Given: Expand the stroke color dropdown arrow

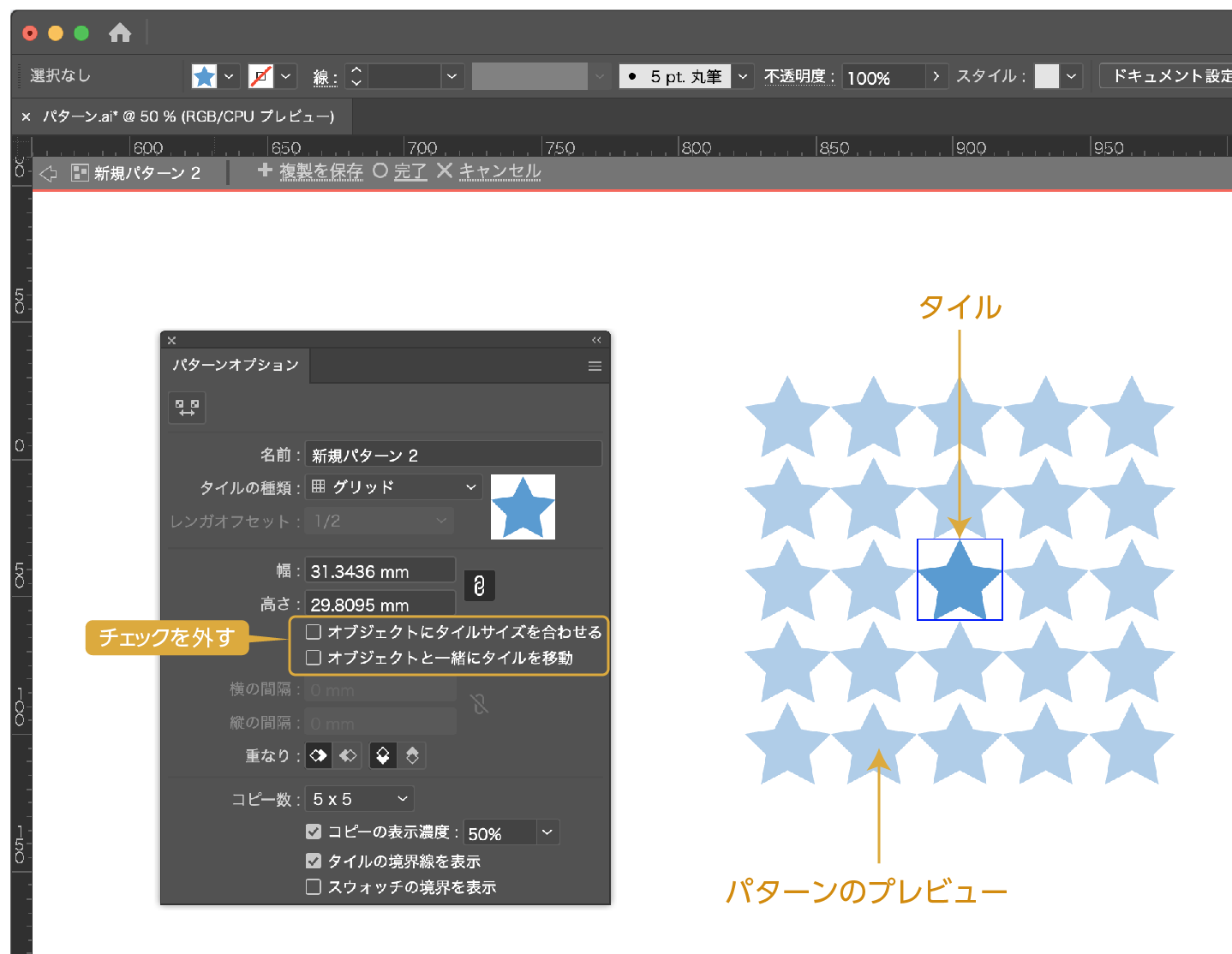Looking at the screenshot, I should click(286, 76).
